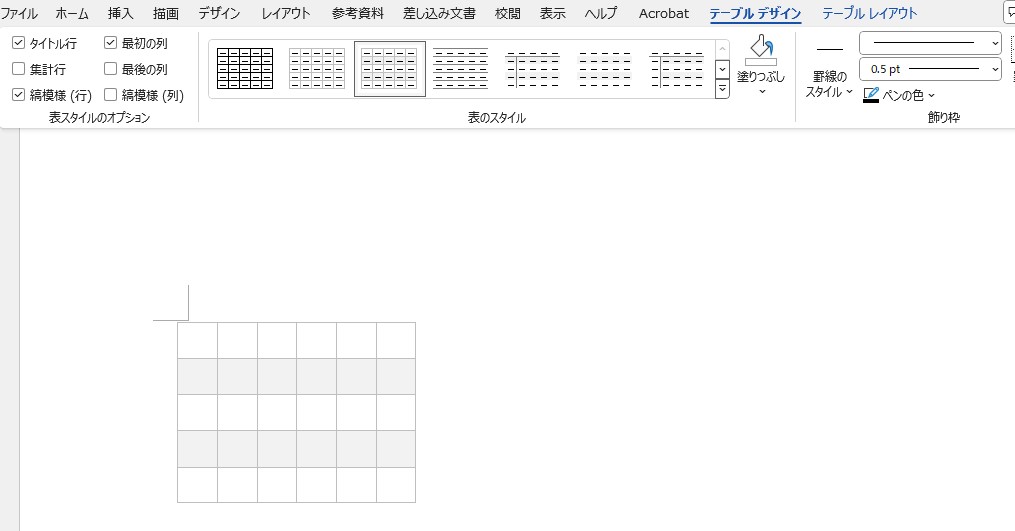Open the ファイル menu
1015x531 pixels.
pos(19,13)
